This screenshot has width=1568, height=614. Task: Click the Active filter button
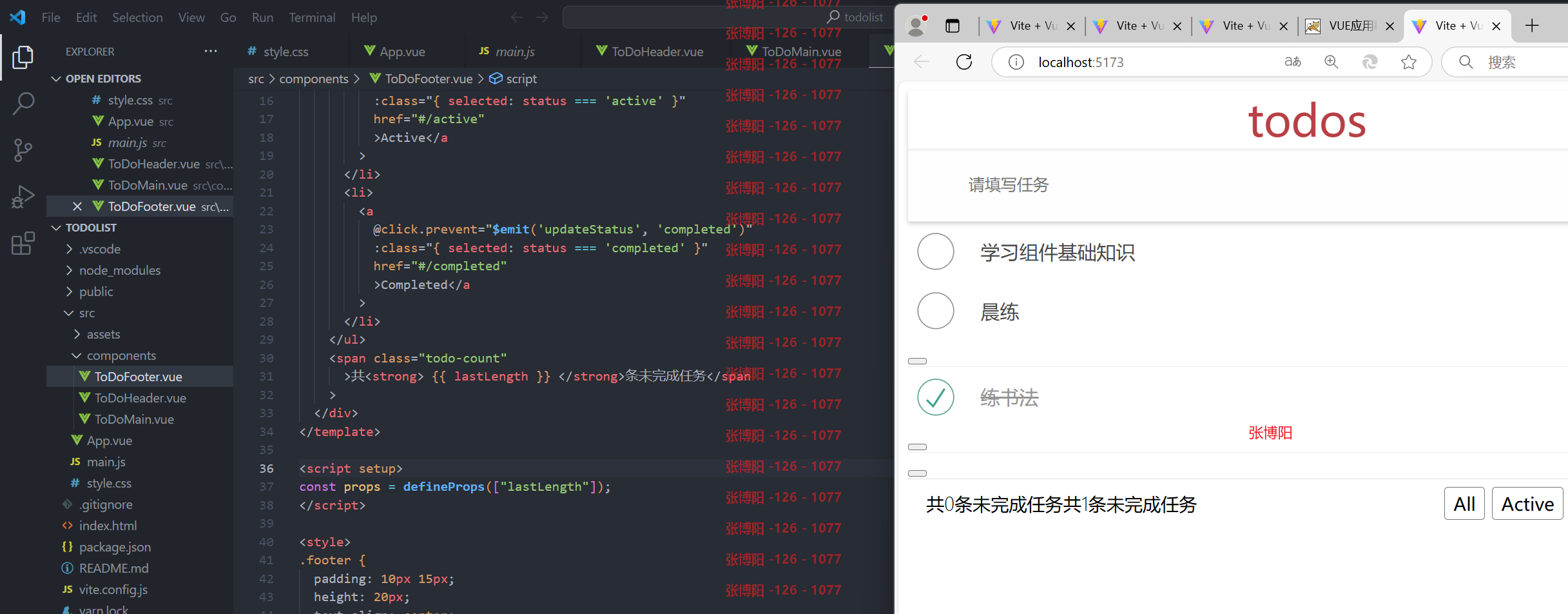point(1527,504)
